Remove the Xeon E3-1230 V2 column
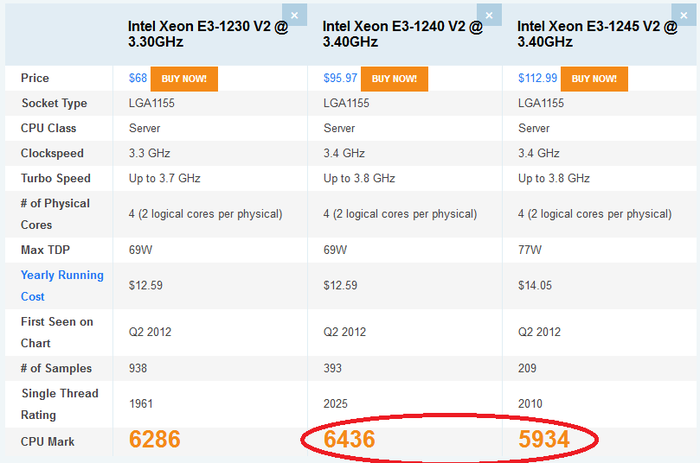 pos(295,16)
